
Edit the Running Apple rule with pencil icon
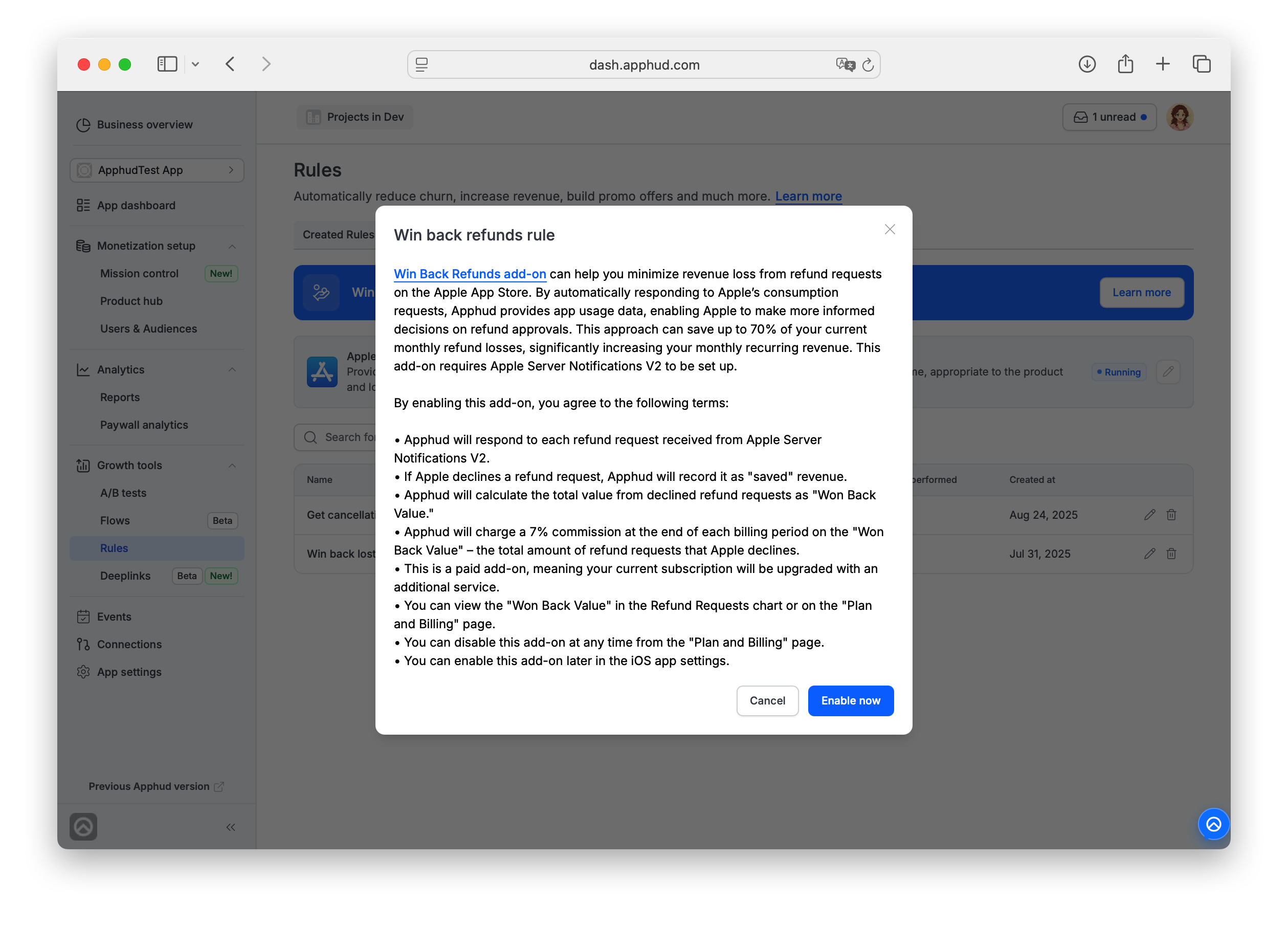click(1168, 372)
